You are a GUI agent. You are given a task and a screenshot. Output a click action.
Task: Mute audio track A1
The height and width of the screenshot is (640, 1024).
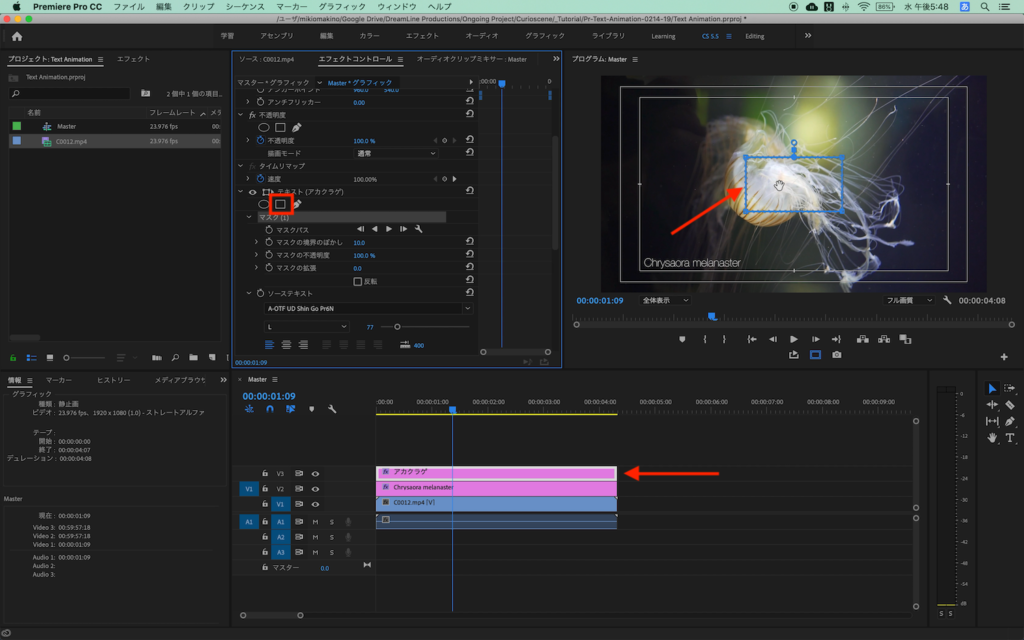pos(315,522)
